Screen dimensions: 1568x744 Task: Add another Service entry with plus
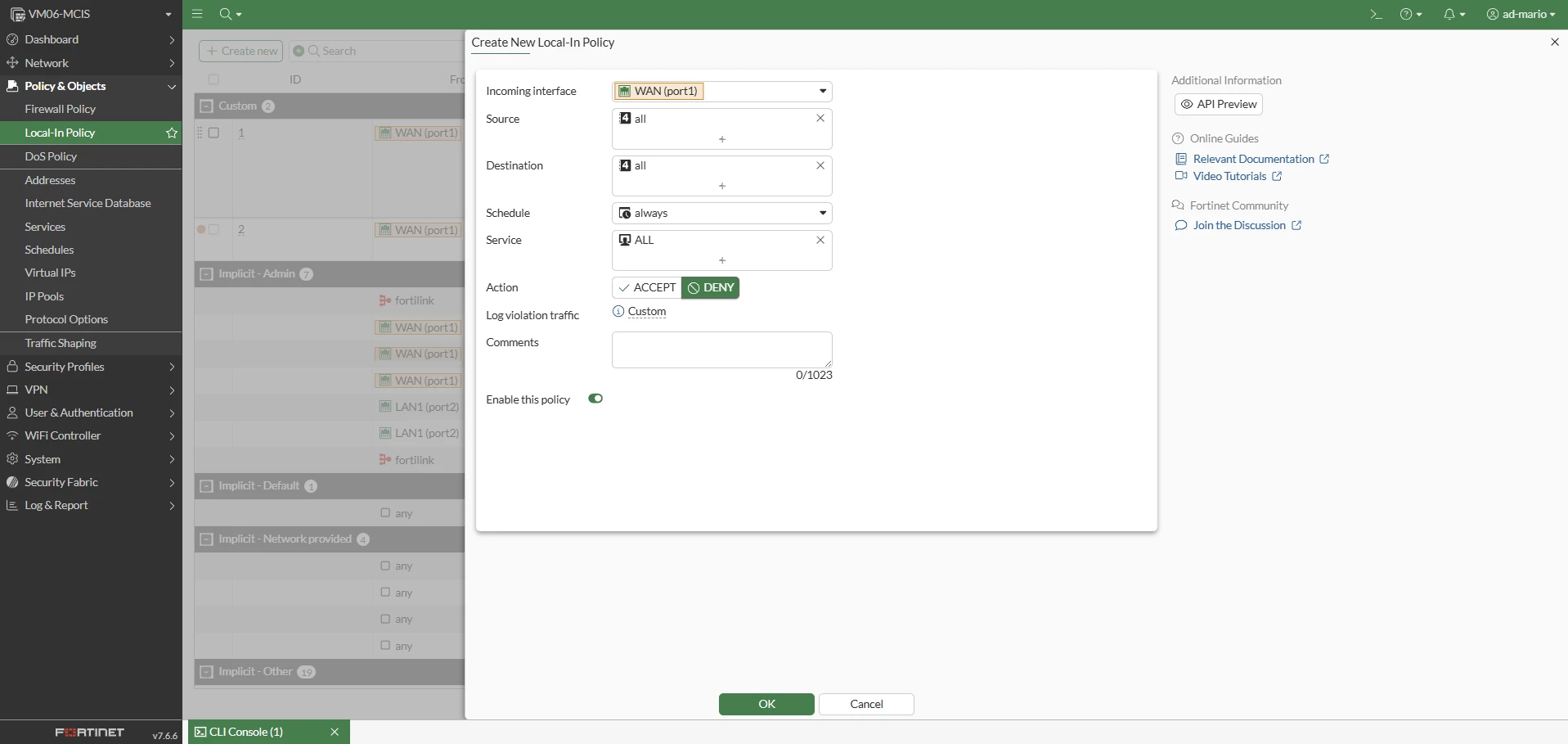coord(722,260)
